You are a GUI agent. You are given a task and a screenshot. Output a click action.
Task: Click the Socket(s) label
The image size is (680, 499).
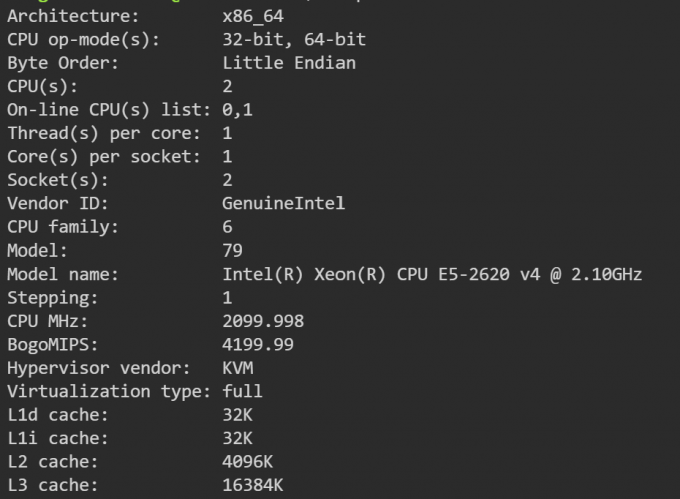(x=58, y=180)
